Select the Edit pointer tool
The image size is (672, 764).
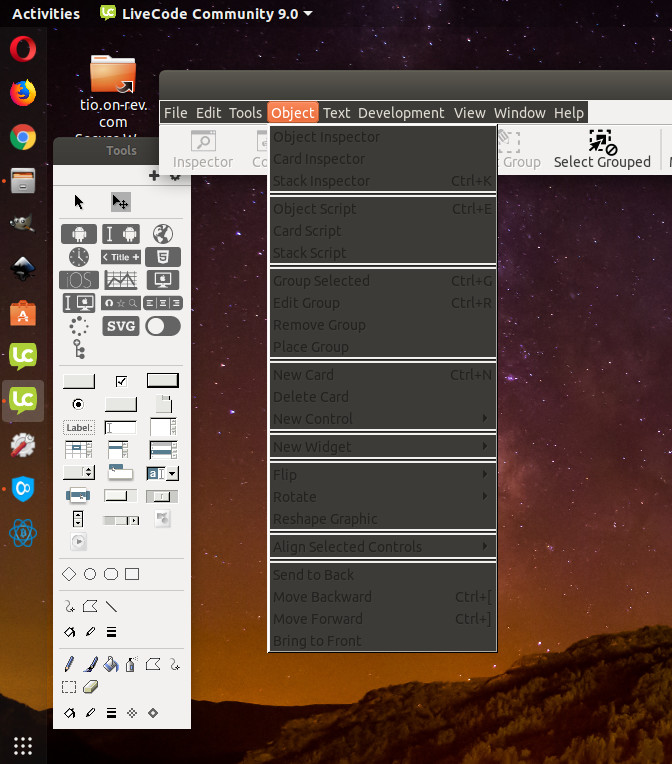[120, 202]
